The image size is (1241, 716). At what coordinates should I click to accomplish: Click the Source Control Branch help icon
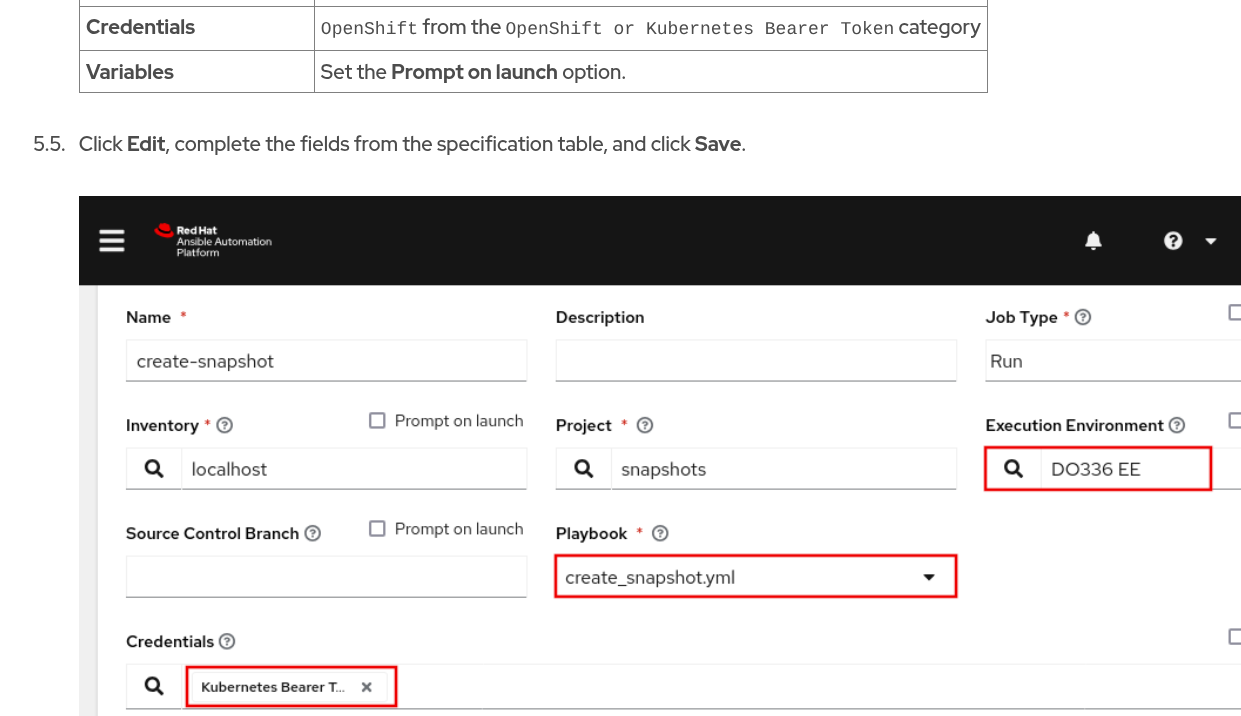[x=313, y=533]
